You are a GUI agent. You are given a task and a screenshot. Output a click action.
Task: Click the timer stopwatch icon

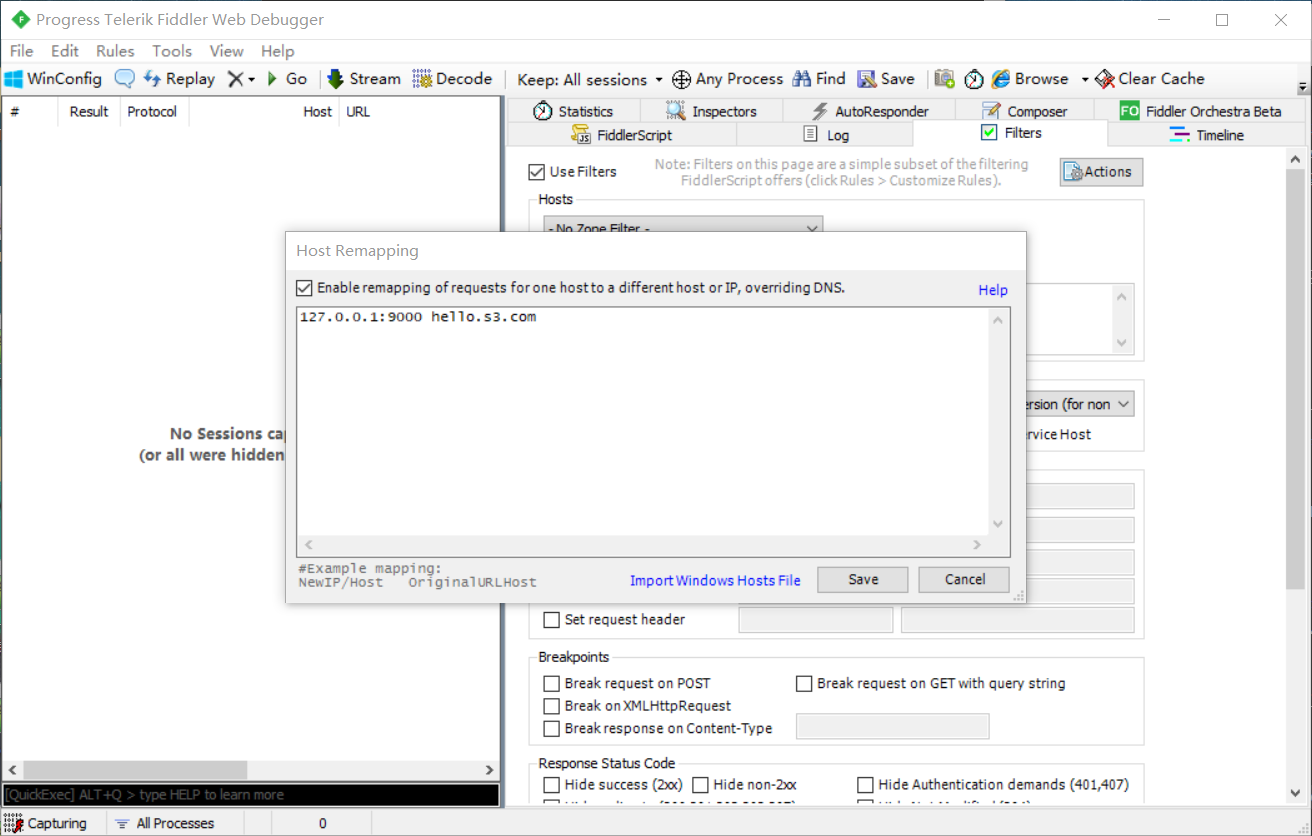click(974, 79)
